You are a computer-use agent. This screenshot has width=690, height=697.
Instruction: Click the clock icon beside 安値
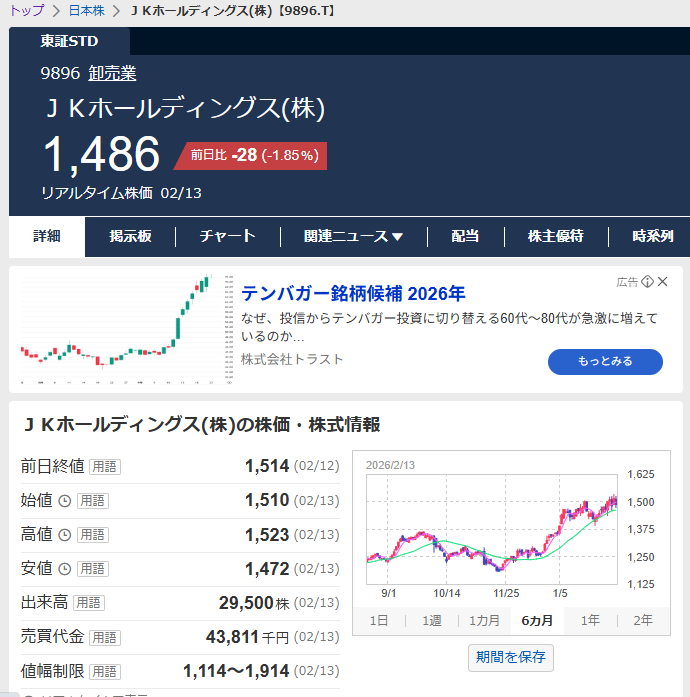(65, 569)
